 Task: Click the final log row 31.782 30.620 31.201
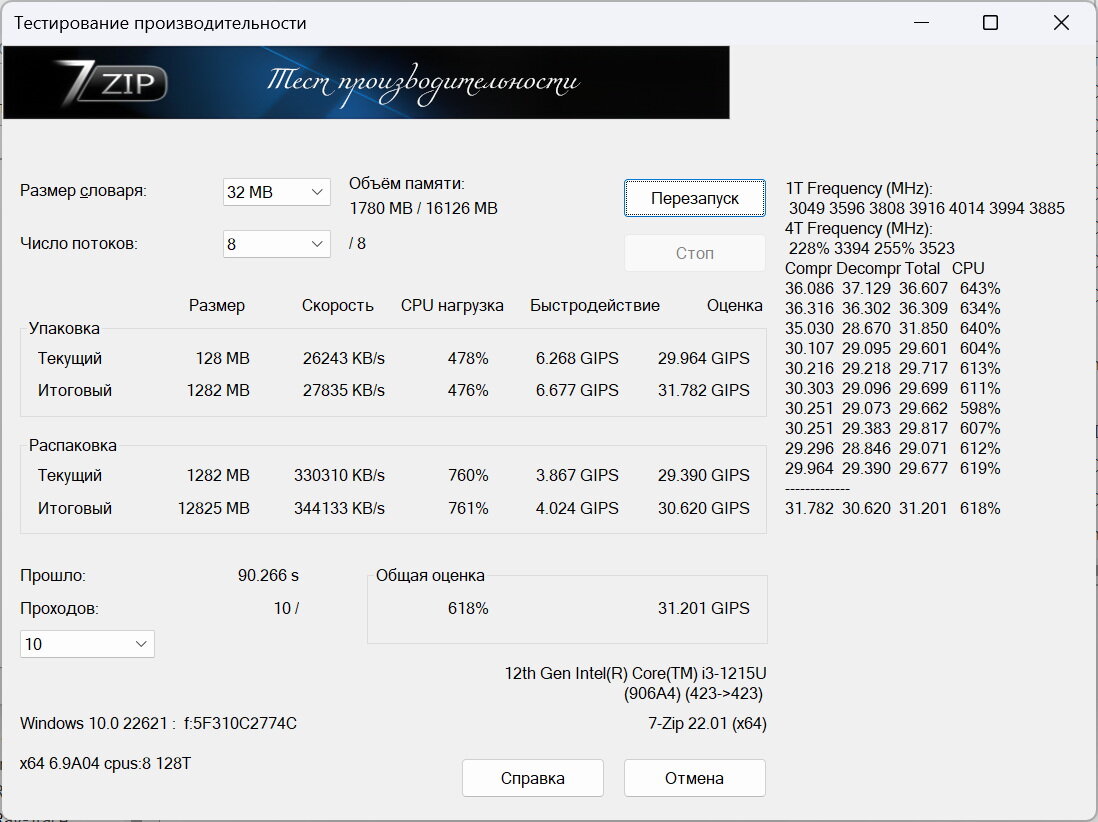click(893, 508)
